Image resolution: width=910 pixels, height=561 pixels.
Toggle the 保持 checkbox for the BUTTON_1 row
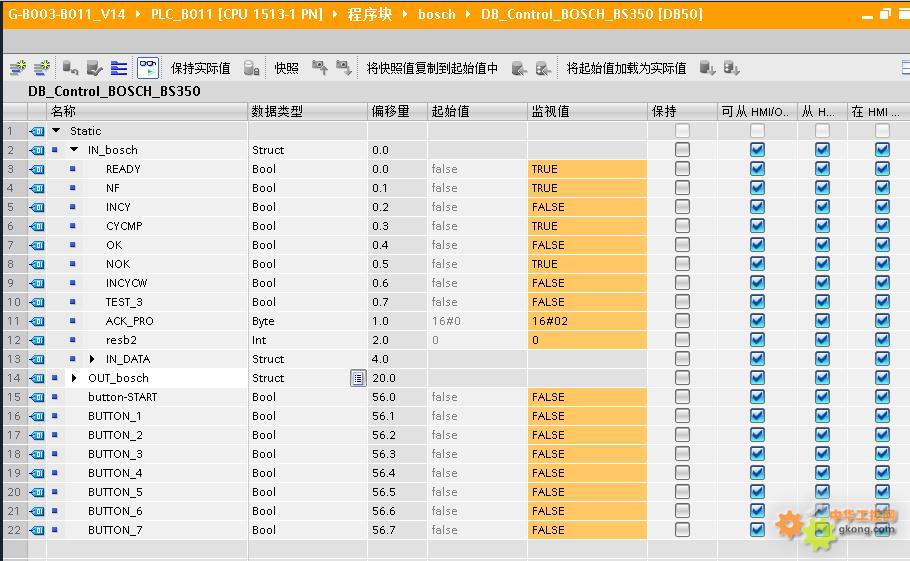click(682, 416)
